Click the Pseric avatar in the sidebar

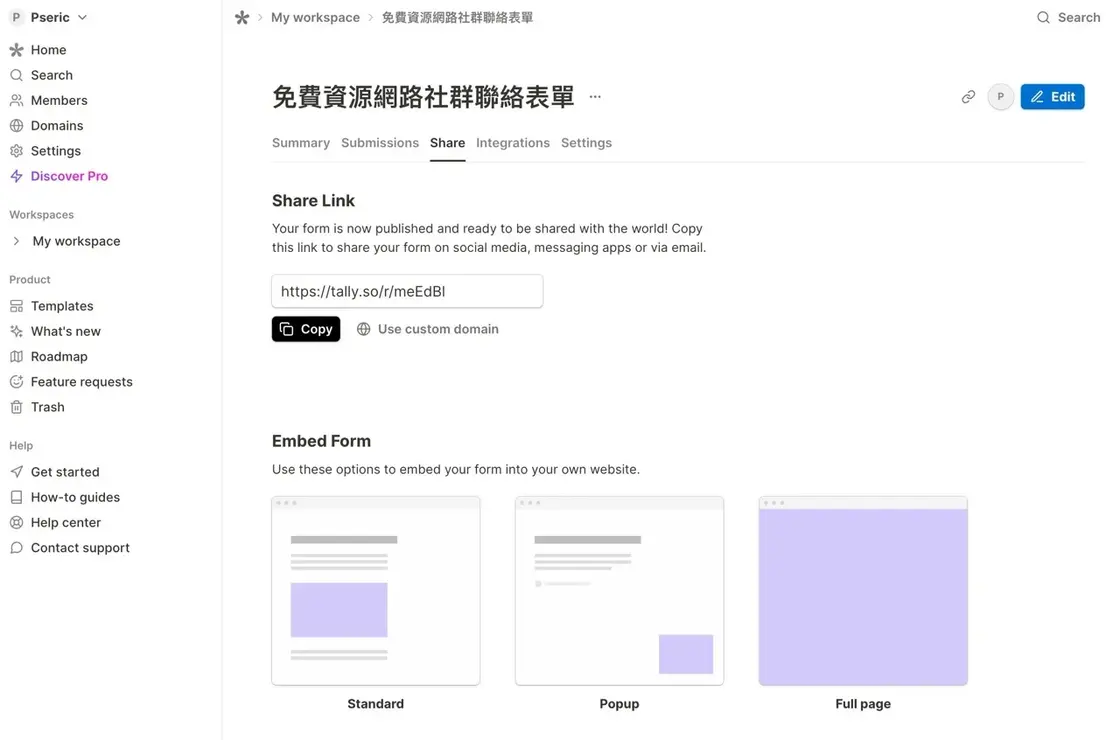pos(16,17)
